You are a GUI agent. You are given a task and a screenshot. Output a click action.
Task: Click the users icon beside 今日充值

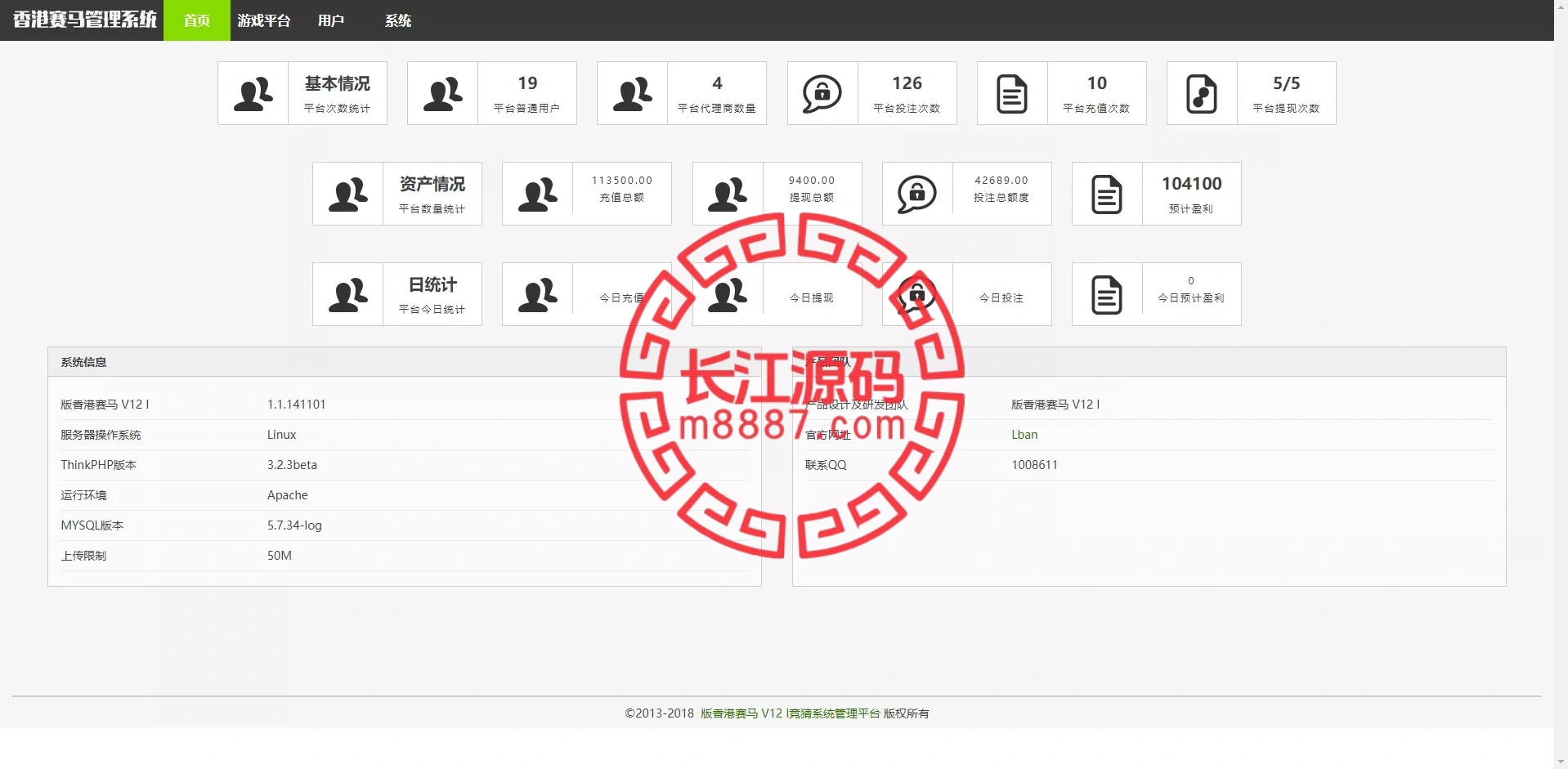click(x=538, y=295)
